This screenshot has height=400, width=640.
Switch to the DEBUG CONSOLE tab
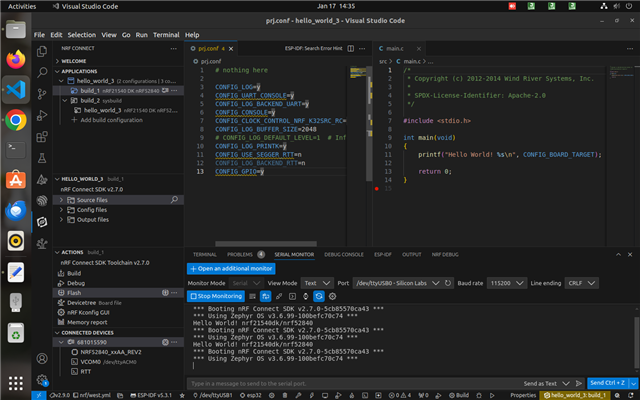click(x=344, y=254)
